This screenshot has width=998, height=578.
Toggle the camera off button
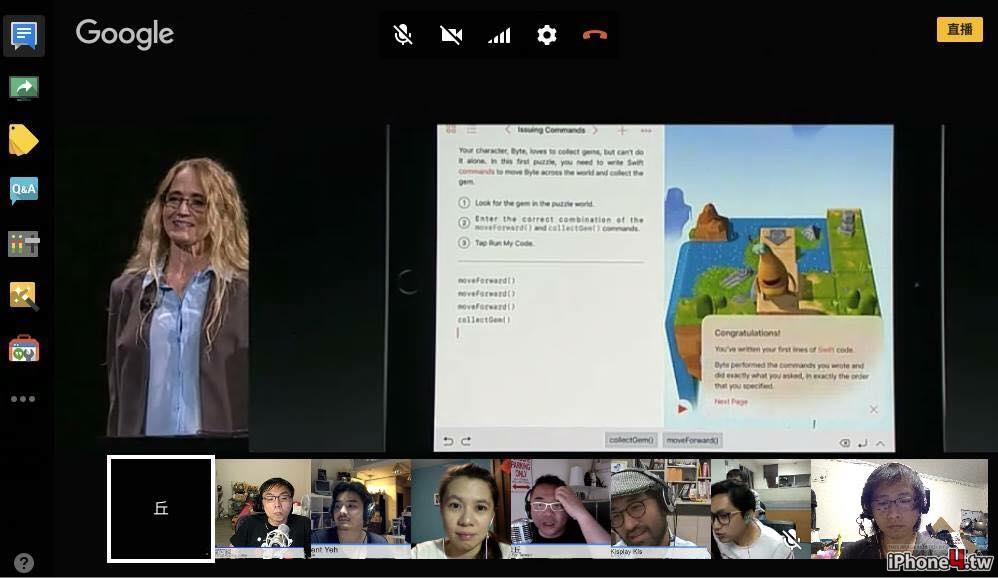[x=451, y=34]
